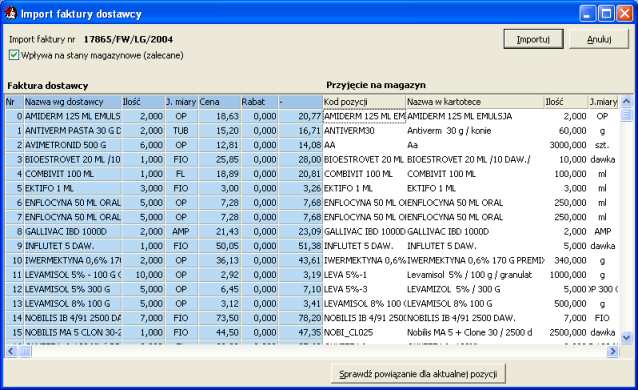Select AVIMETRONID 500 G row
This screenshot has width=638, height=390.
pos(72,145)
